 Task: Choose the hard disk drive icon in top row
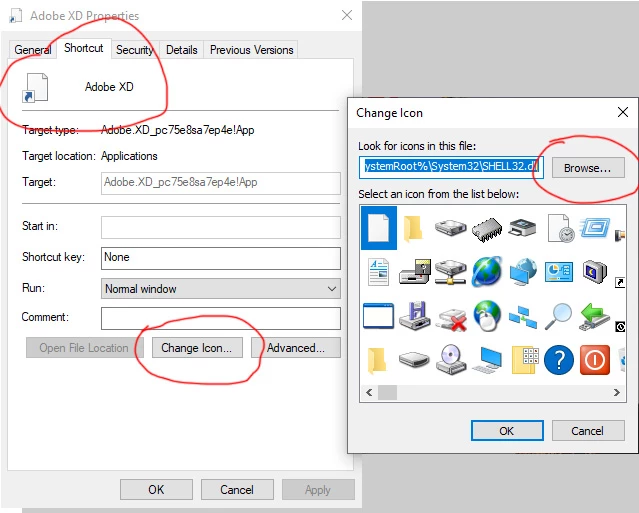[450, 227]
